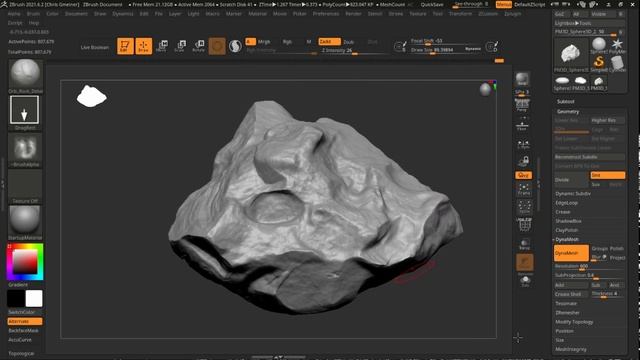Toggle the DynaMesh button
Viewport: 640px width, 360px height.
coord(571,253)
